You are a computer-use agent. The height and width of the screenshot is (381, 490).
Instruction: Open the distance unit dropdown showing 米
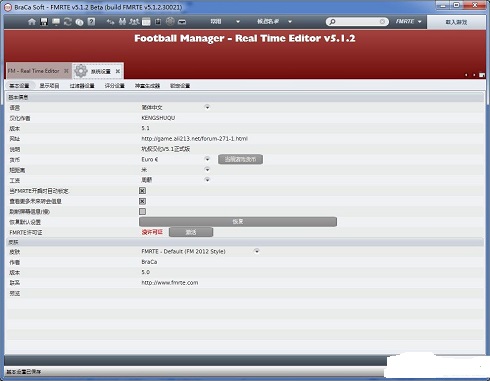[207, 170]
